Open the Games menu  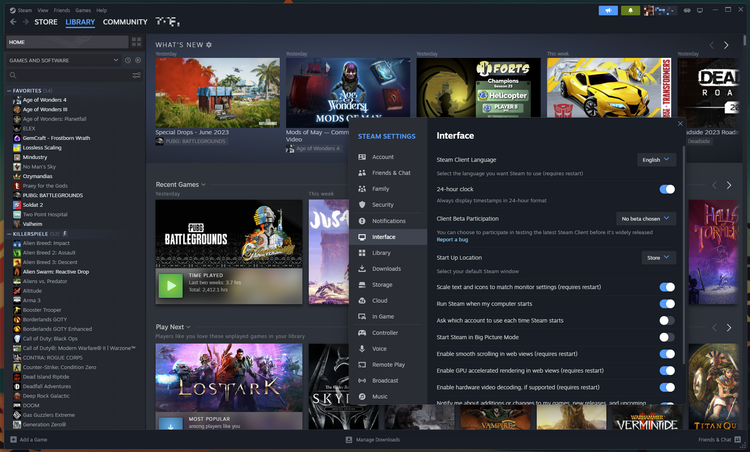pos(83,10)
